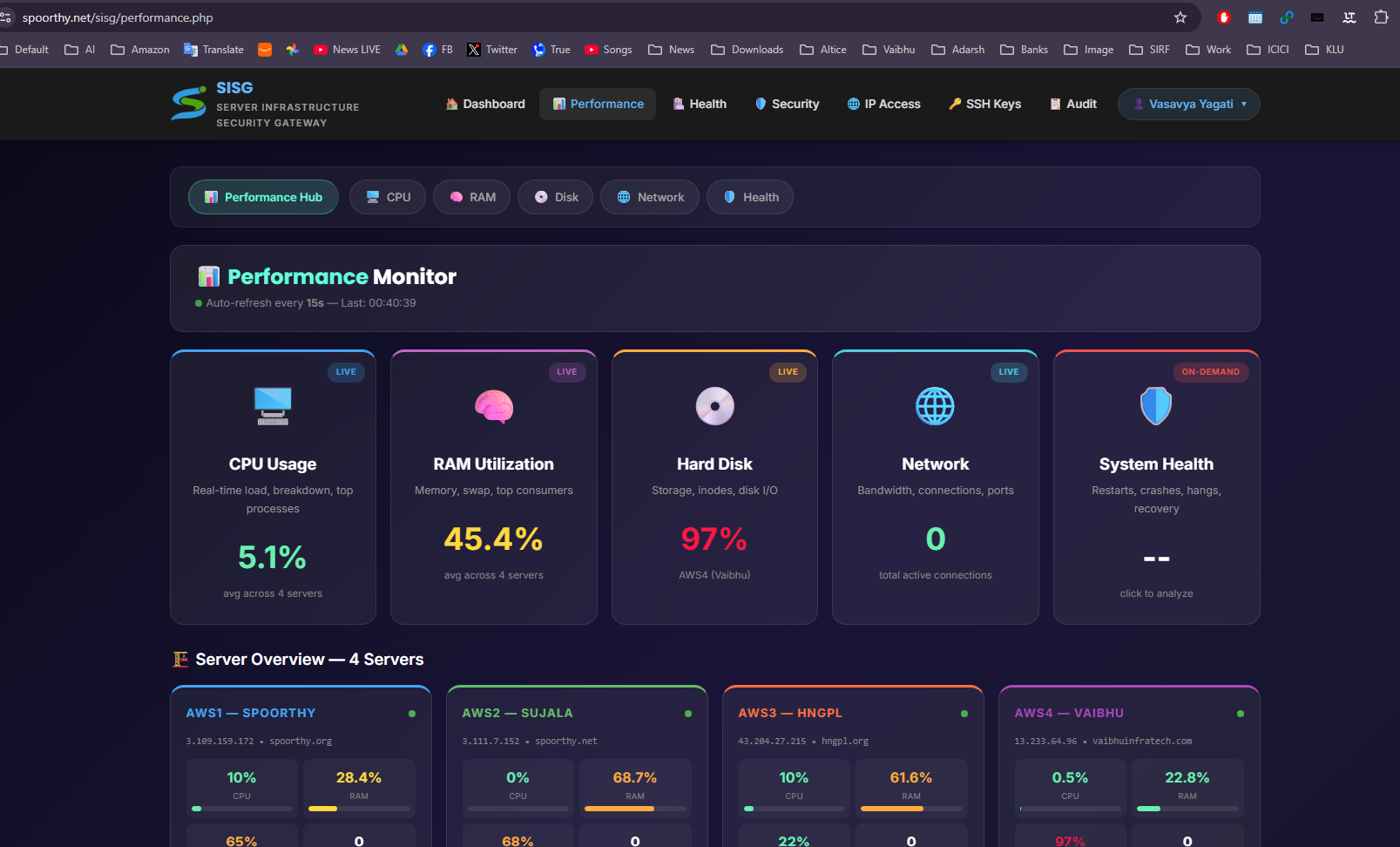Open the Songs YouTube bookmark
This screenshot has height=847, width=1400.
tap(608, 50)
